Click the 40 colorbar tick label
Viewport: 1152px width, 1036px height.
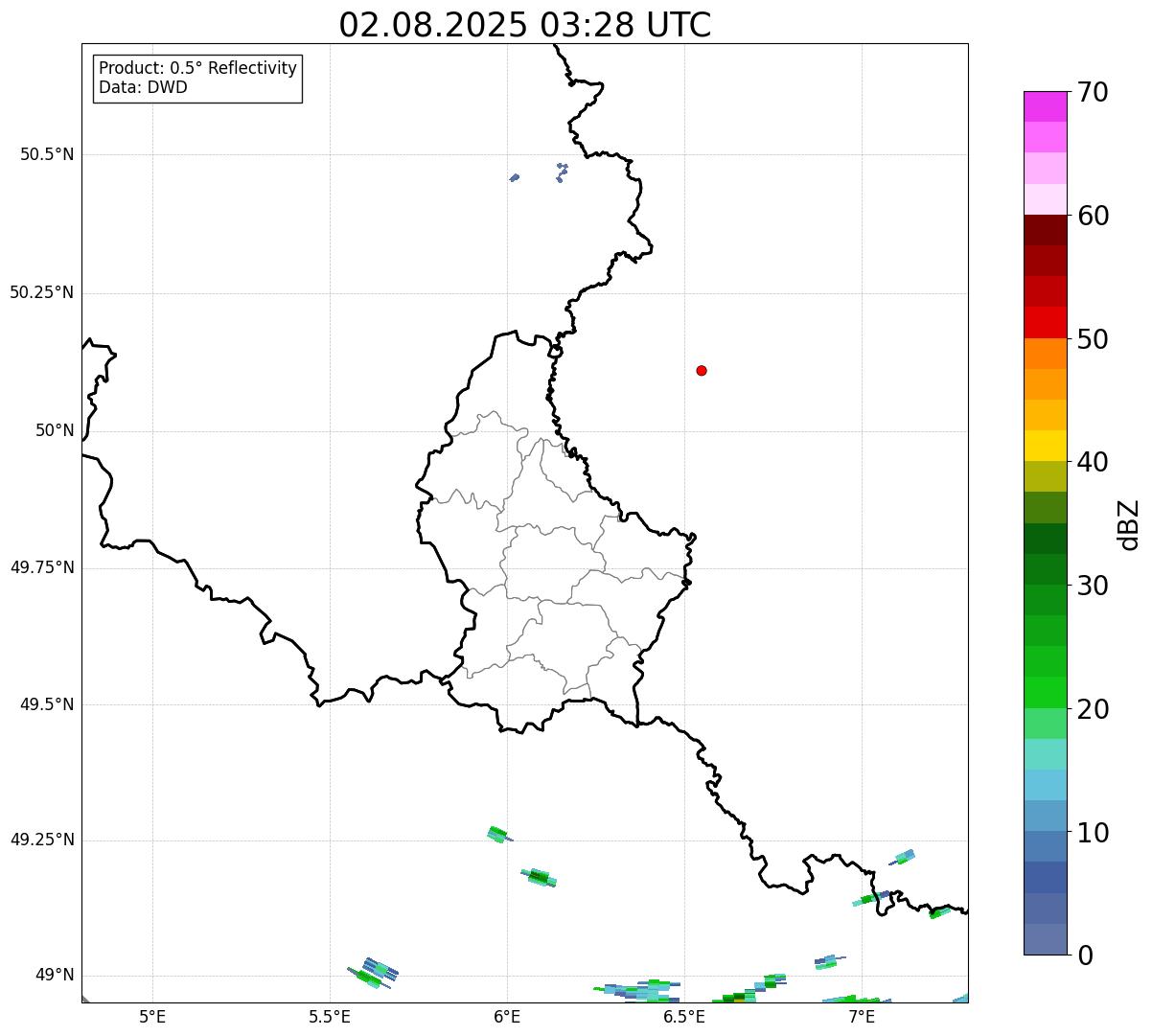[1093, 462]
